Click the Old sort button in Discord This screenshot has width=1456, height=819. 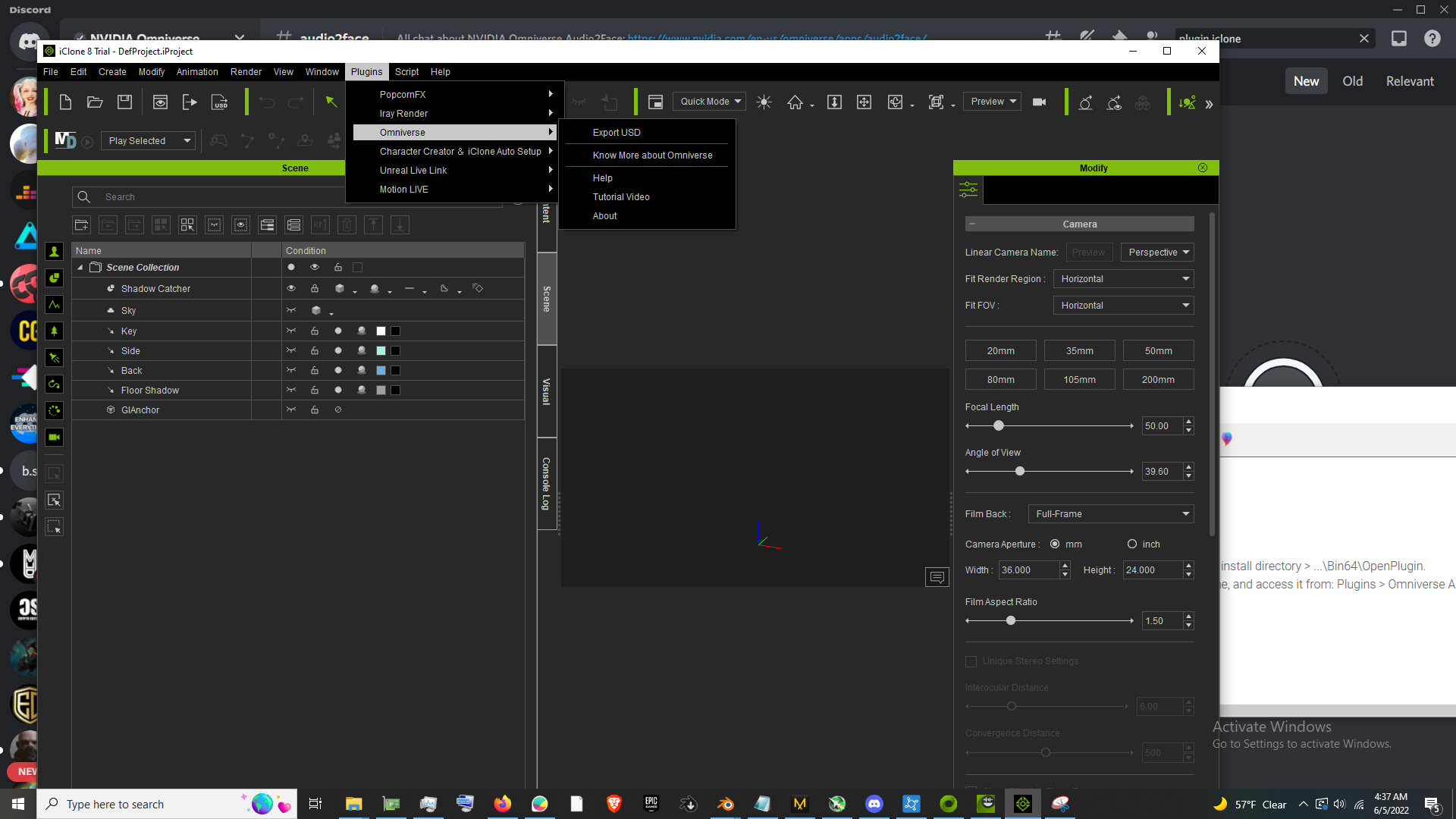click(x=1352, y=81)
